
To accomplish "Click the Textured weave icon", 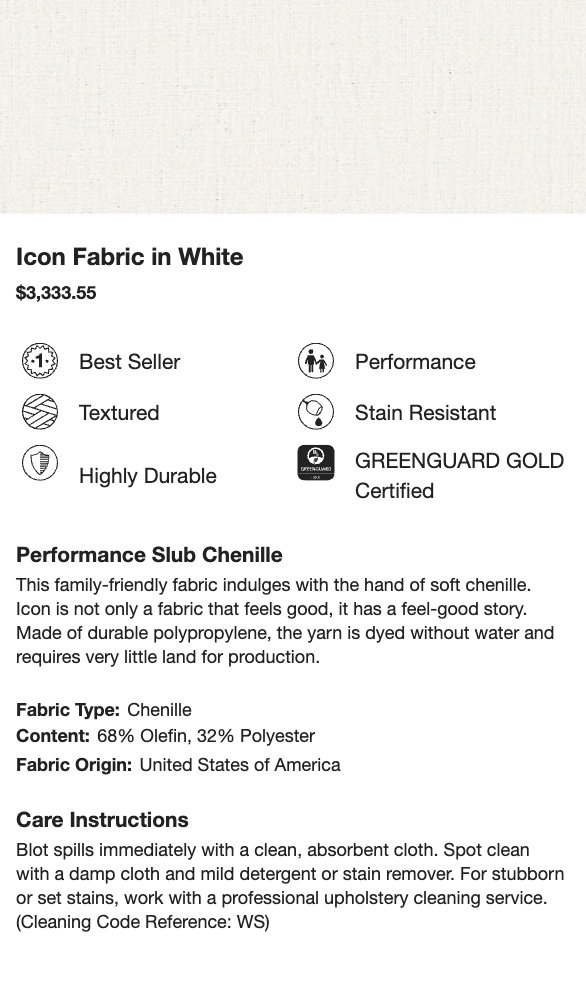I will pyautogui.click(x=40, y=412).
